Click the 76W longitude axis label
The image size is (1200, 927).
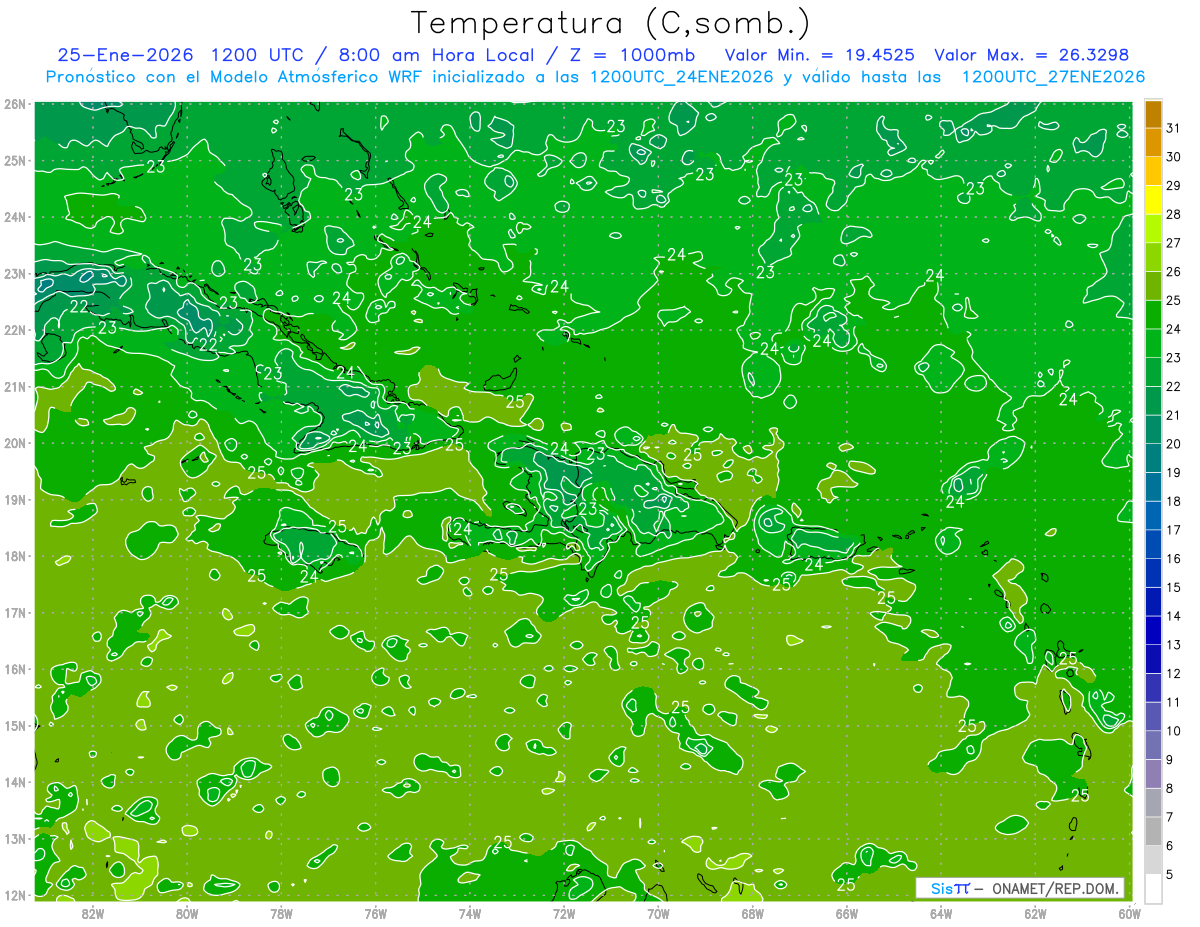click(x=375, y=912)
